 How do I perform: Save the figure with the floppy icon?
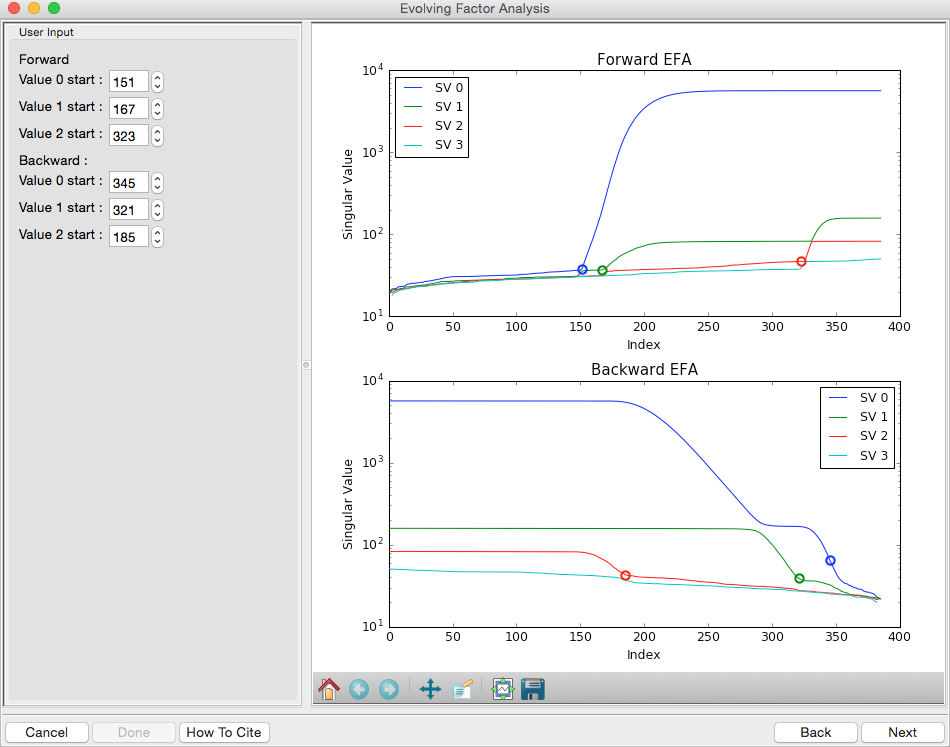(x=533, y=689)
